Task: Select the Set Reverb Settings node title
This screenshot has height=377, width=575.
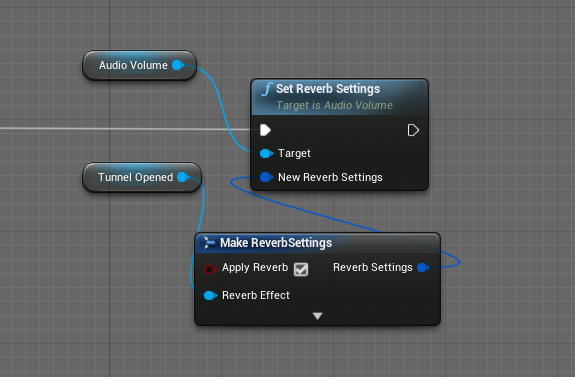Action: pyautogui.click(x=328, y=89)
